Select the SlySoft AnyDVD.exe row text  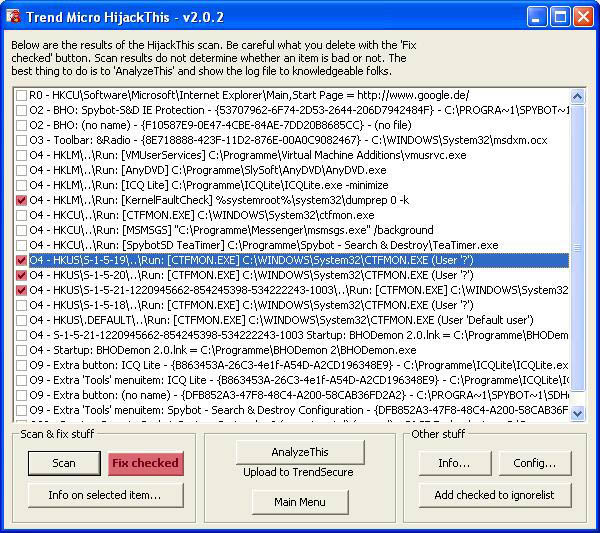(208, 170)
